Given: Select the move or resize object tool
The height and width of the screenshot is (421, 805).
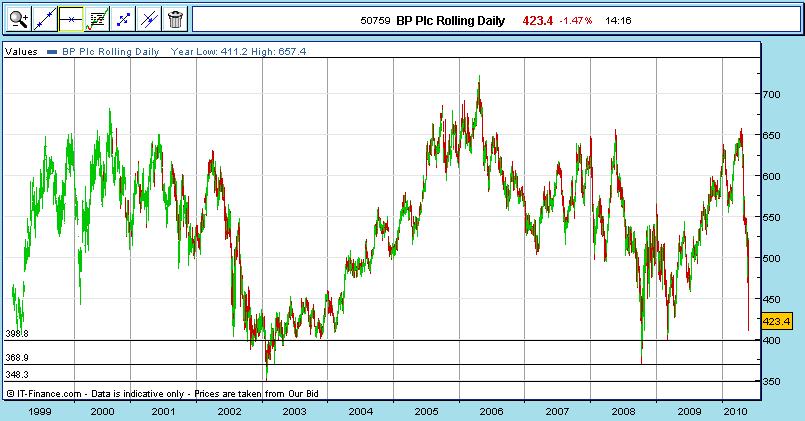Looking at the screenshot, I should 123,20.
